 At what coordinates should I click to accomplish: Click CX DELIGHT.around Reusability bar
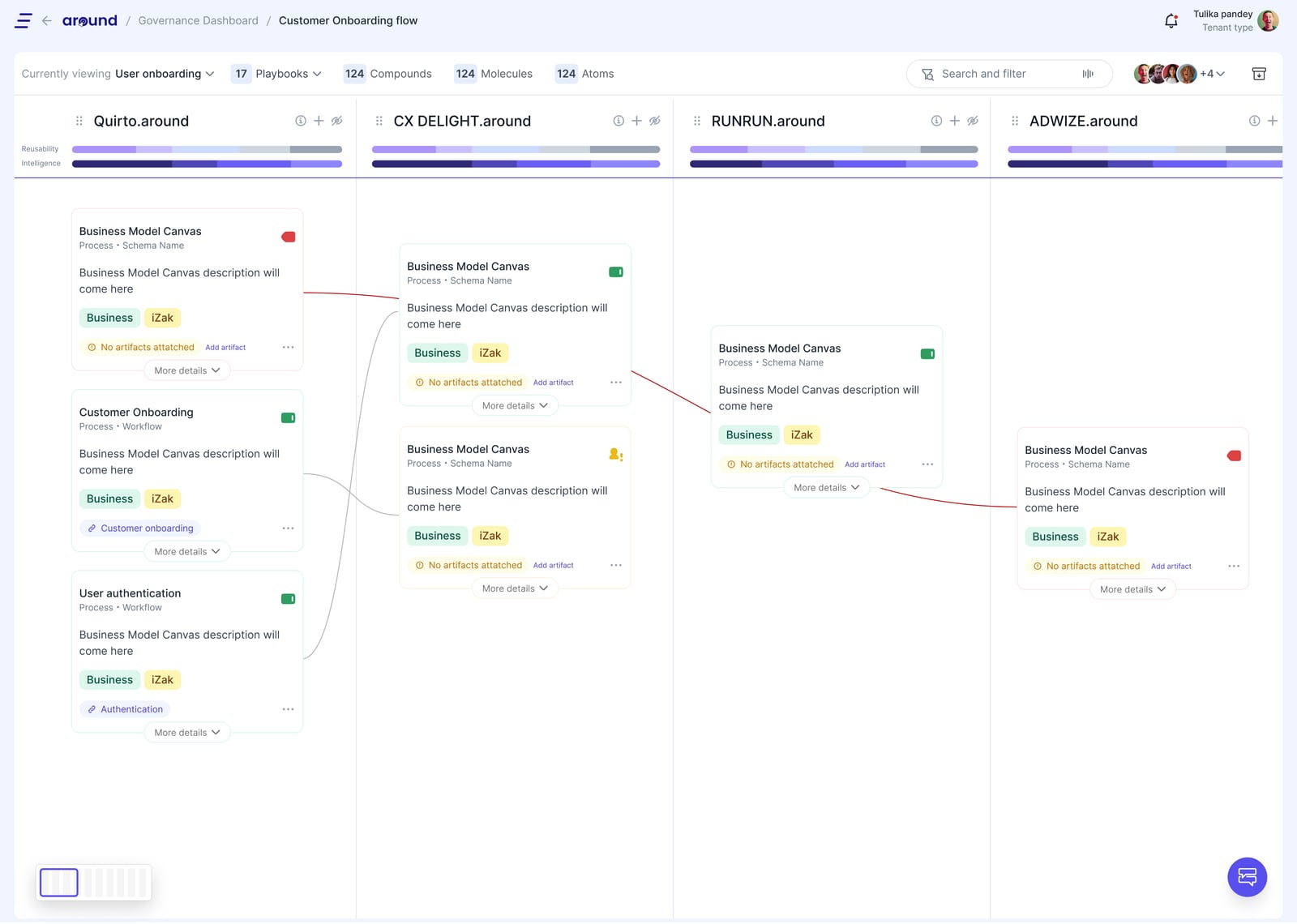point(516,149)
